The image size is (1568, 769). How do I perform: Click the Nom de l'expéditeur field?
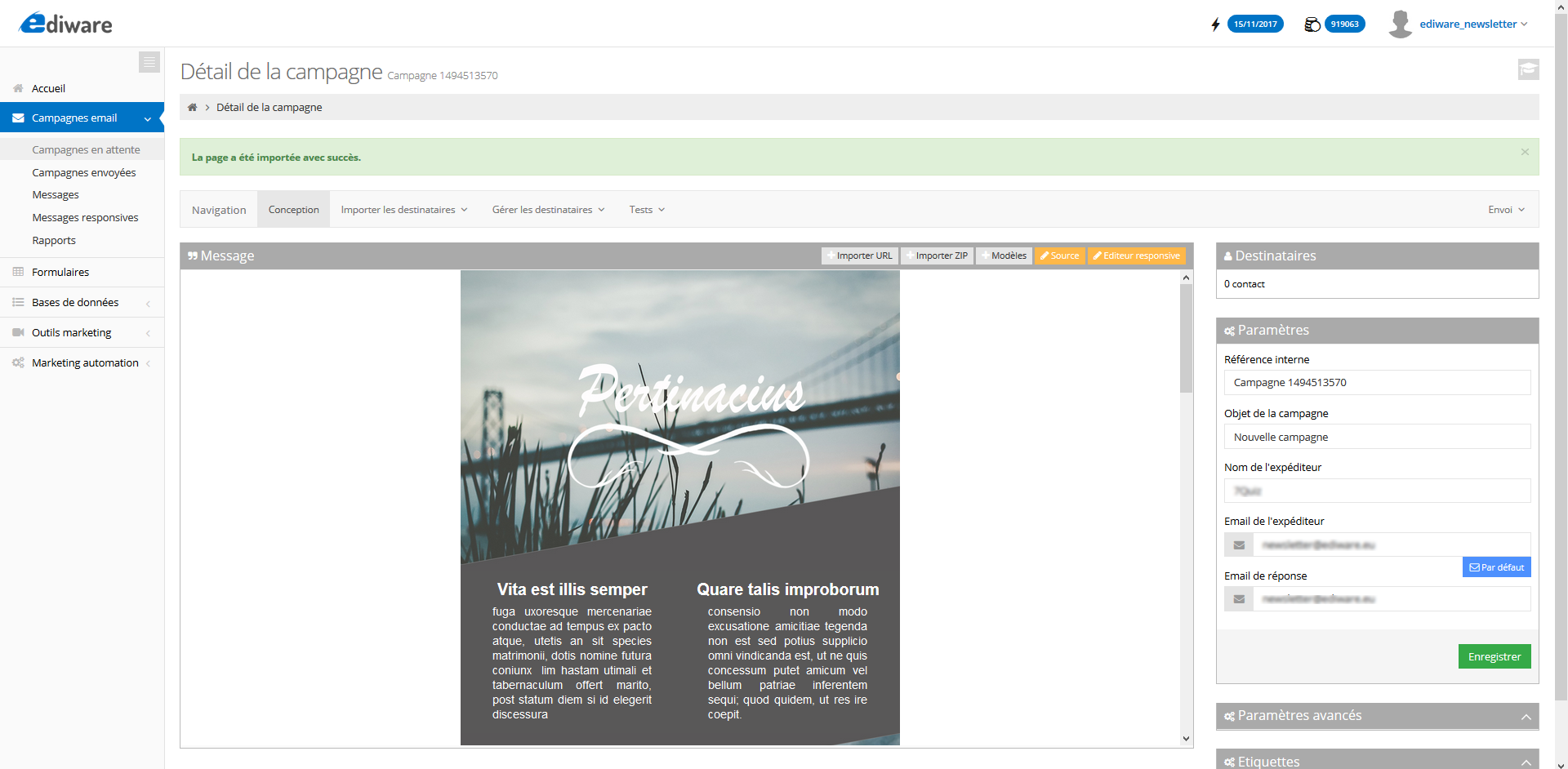point(1378,491)
